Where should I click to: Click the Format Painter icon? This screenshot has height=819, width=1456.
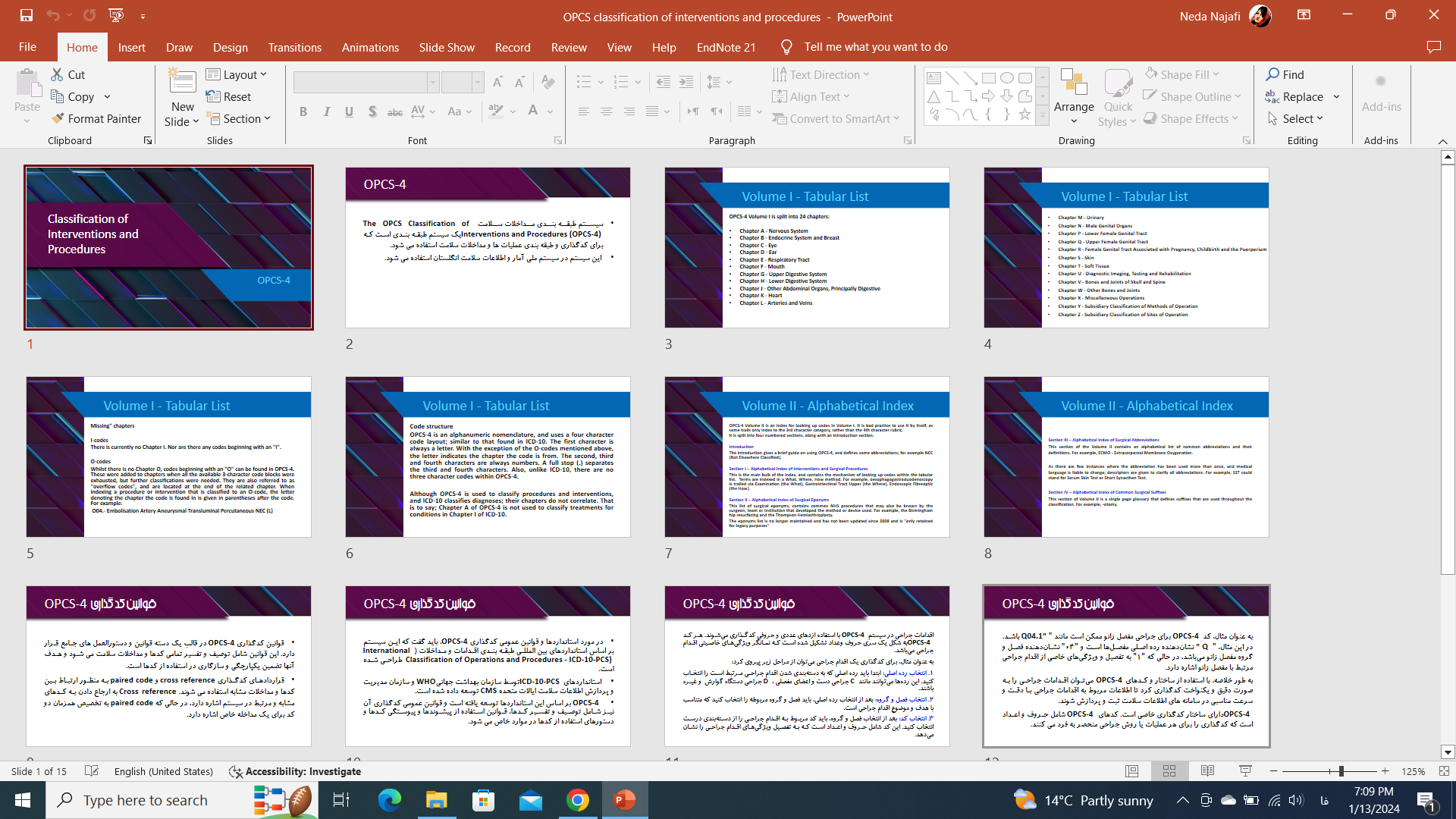click(x=58, y=118)
